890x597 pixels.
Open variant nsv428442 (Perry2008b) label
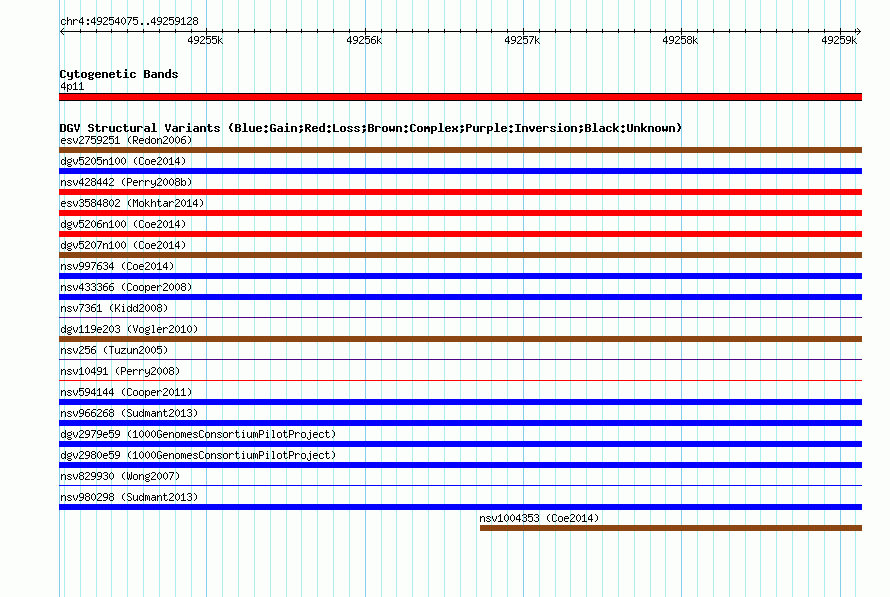(x=126, y=182)
